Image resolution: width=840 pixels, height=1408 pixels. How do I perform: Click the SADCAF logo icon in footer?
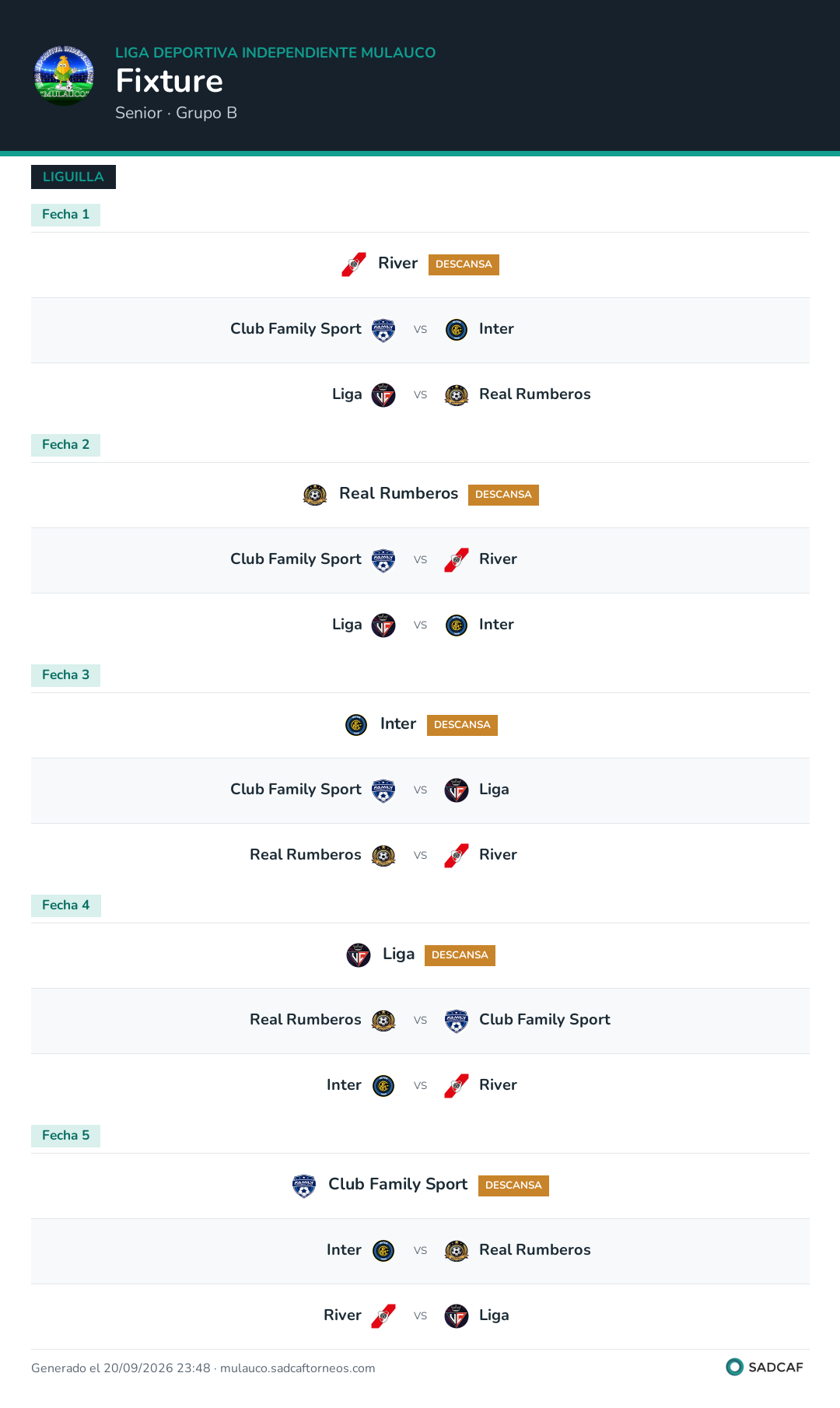pyautogui.click(x=734, y=1367)
